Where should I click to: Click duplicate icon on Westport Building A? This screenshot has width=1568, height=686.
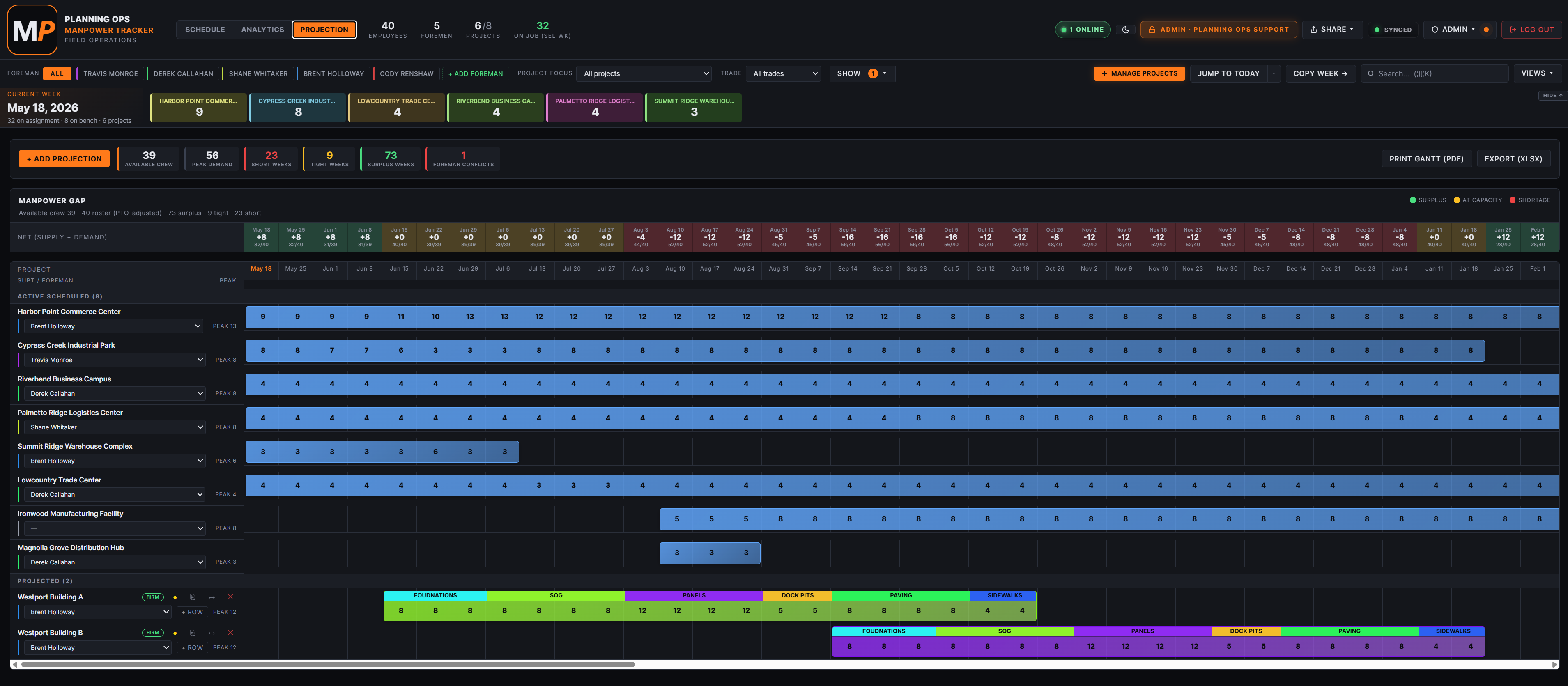click(192, 597)
